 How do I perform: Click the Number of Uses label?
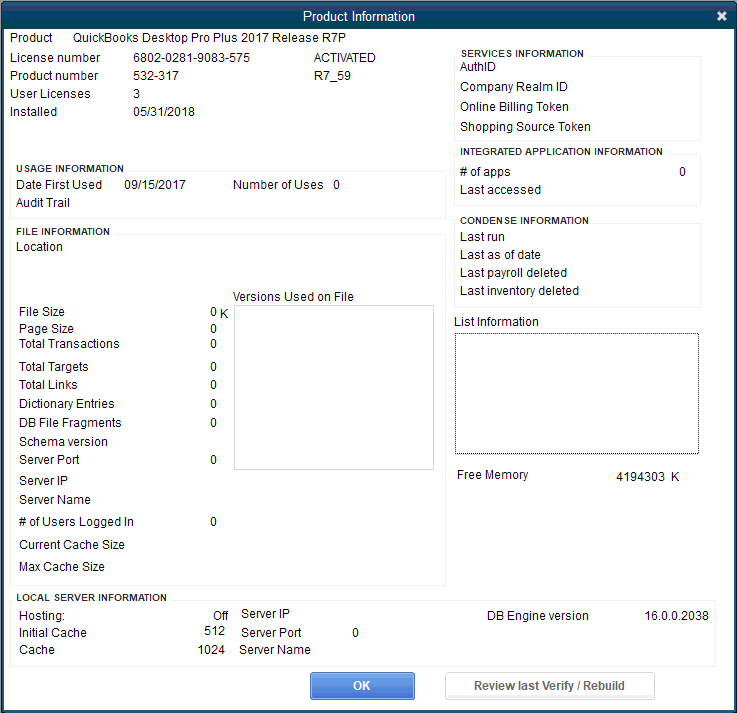(x=278, y=185)
